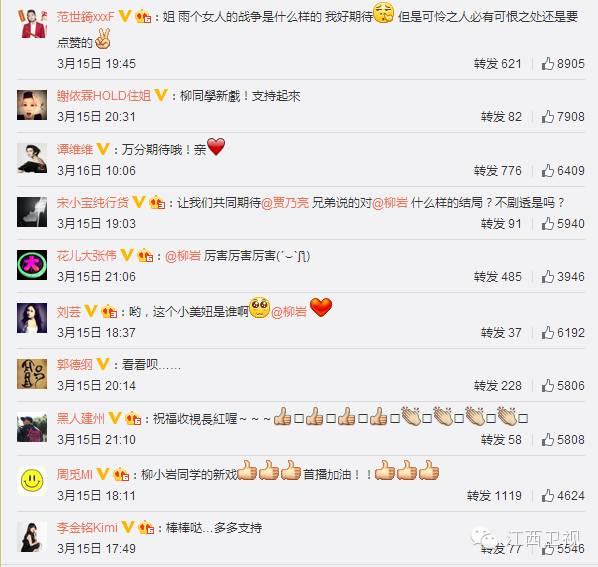This screenshot has height=567, width=598.
Task: Click 郭德纲's username link
Action: (74, 365)
